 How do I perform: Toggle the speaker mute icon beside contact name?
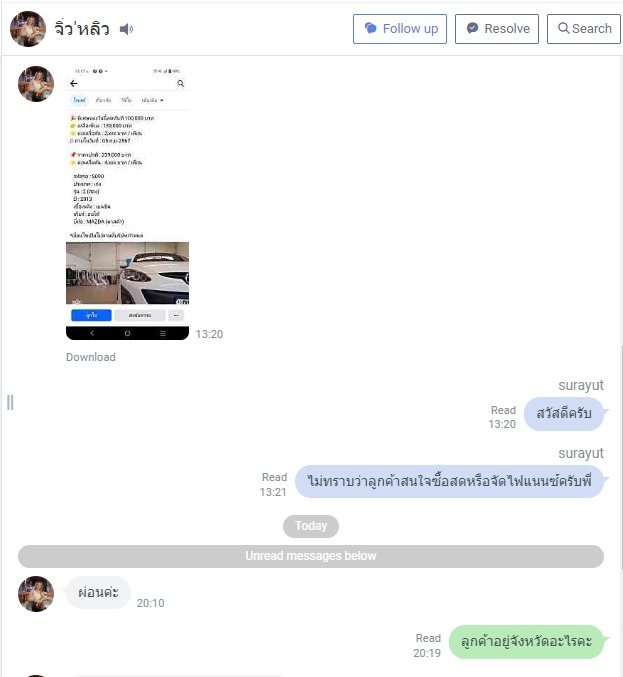pos(126,29)
